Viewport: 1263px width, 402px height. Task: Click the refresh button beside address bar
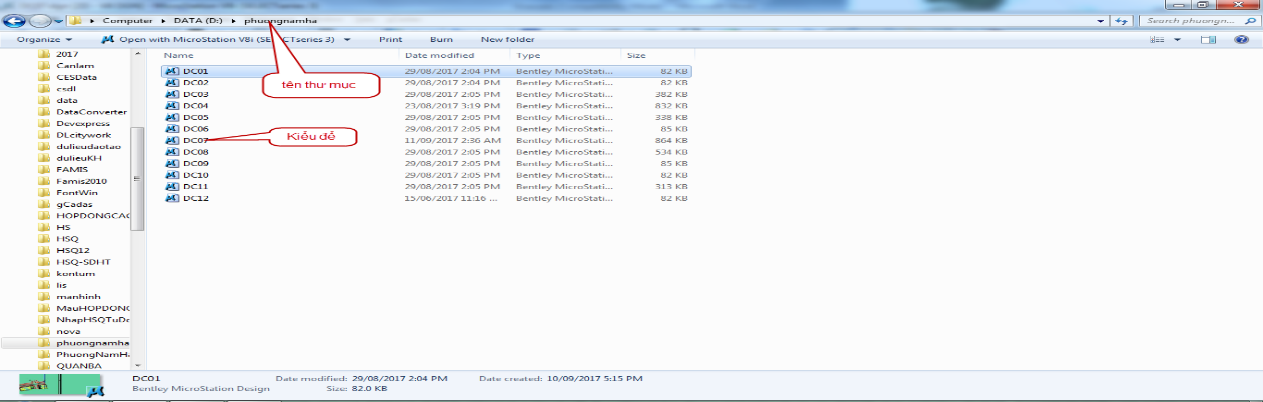[x=1124, y=20]
